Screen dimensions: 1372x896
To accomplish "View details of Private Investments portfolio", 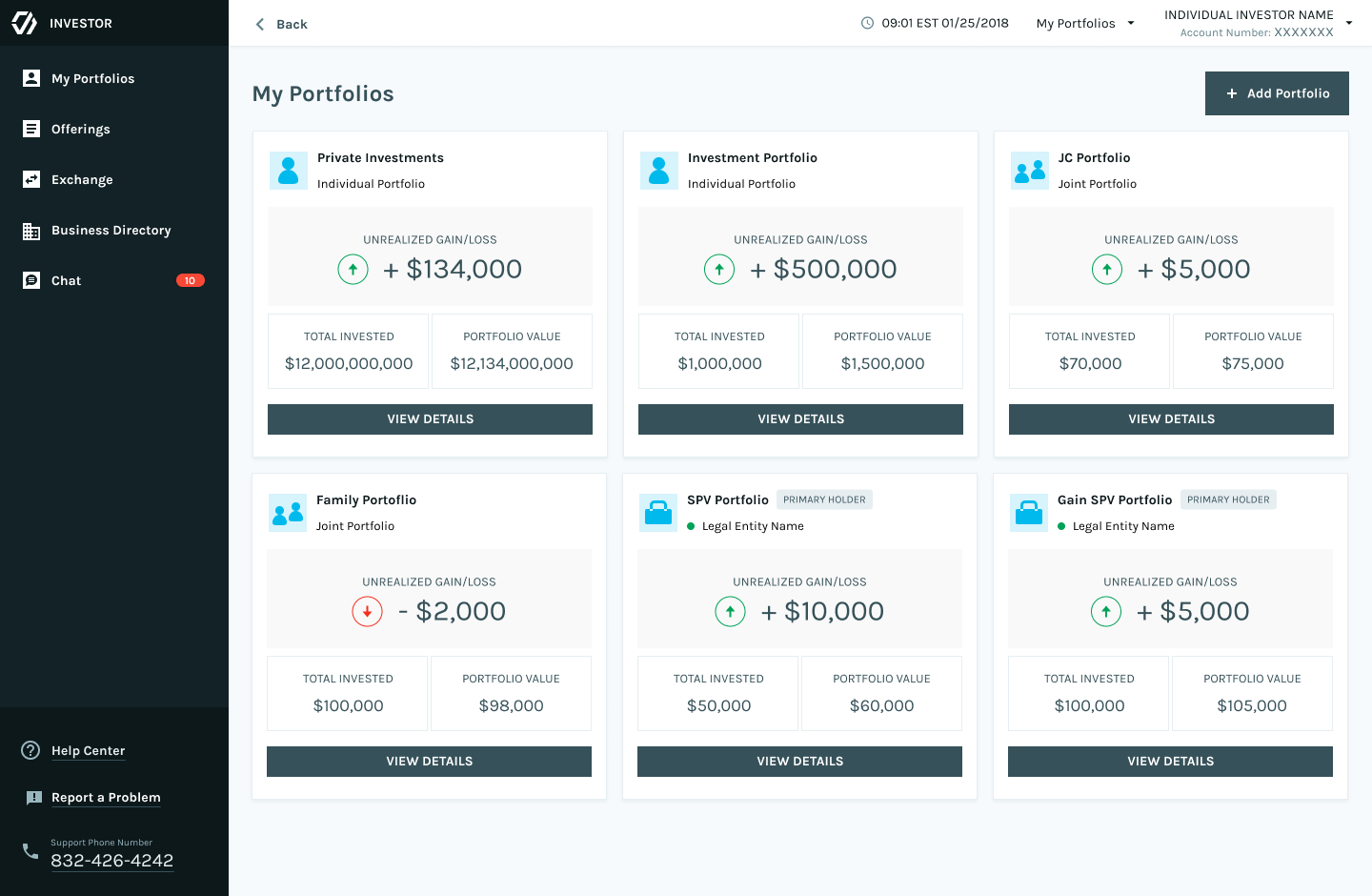I will [430, 419].
